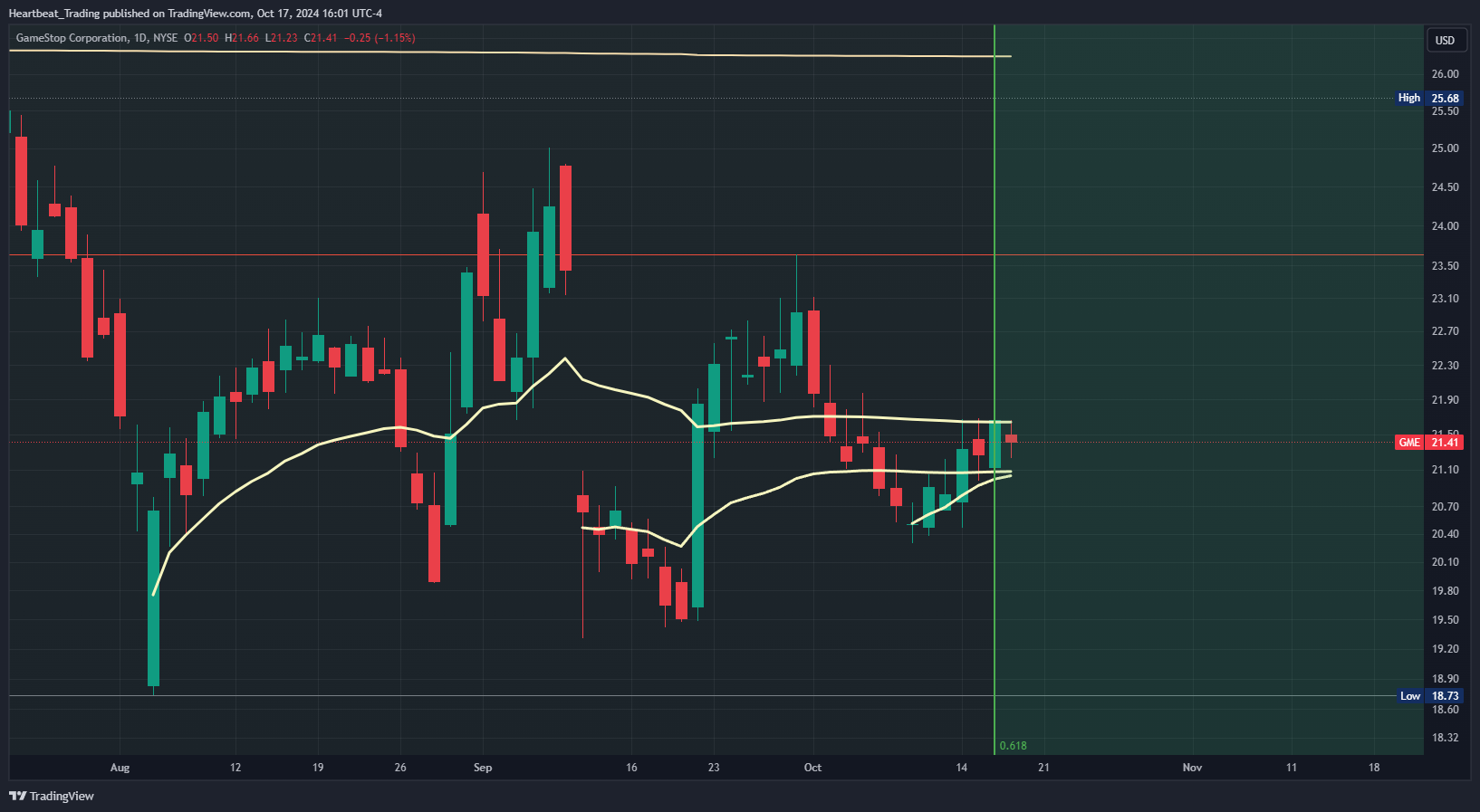Click the 19.20 price axis label
The height and width of the screenshot is (812, 1480).
(1446, 649)
